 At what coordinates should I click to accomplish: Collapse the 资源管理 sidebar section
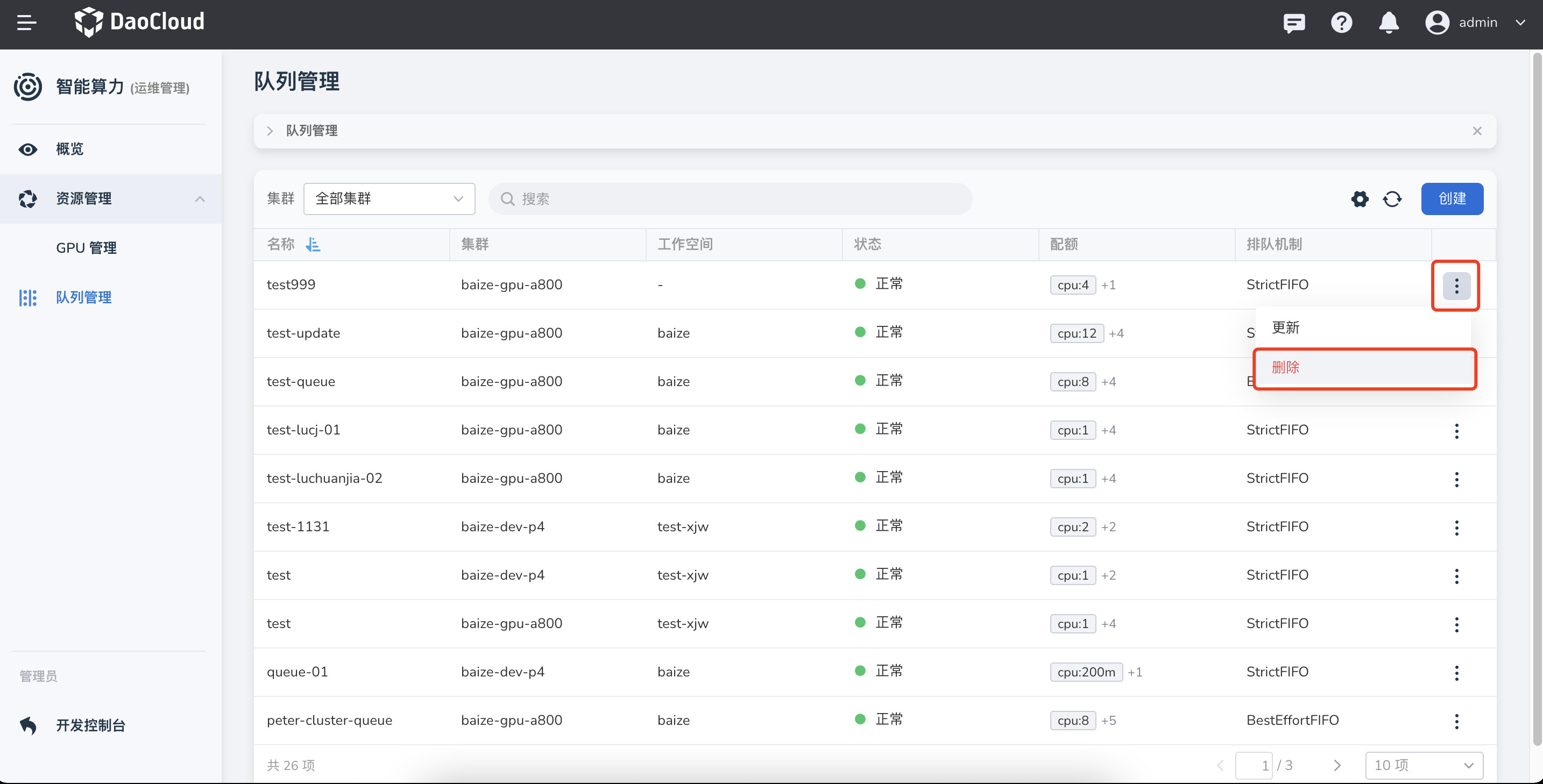click(200, 199)
